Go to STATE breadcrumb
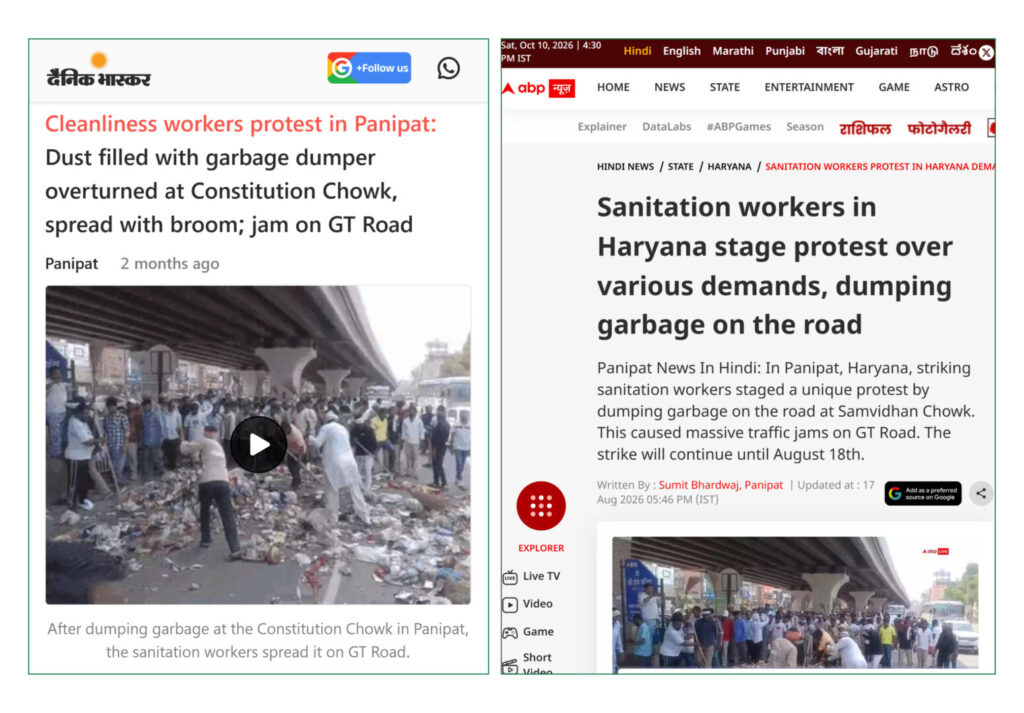Viewport: 1024px width, 713px height. tap(680, 166)
